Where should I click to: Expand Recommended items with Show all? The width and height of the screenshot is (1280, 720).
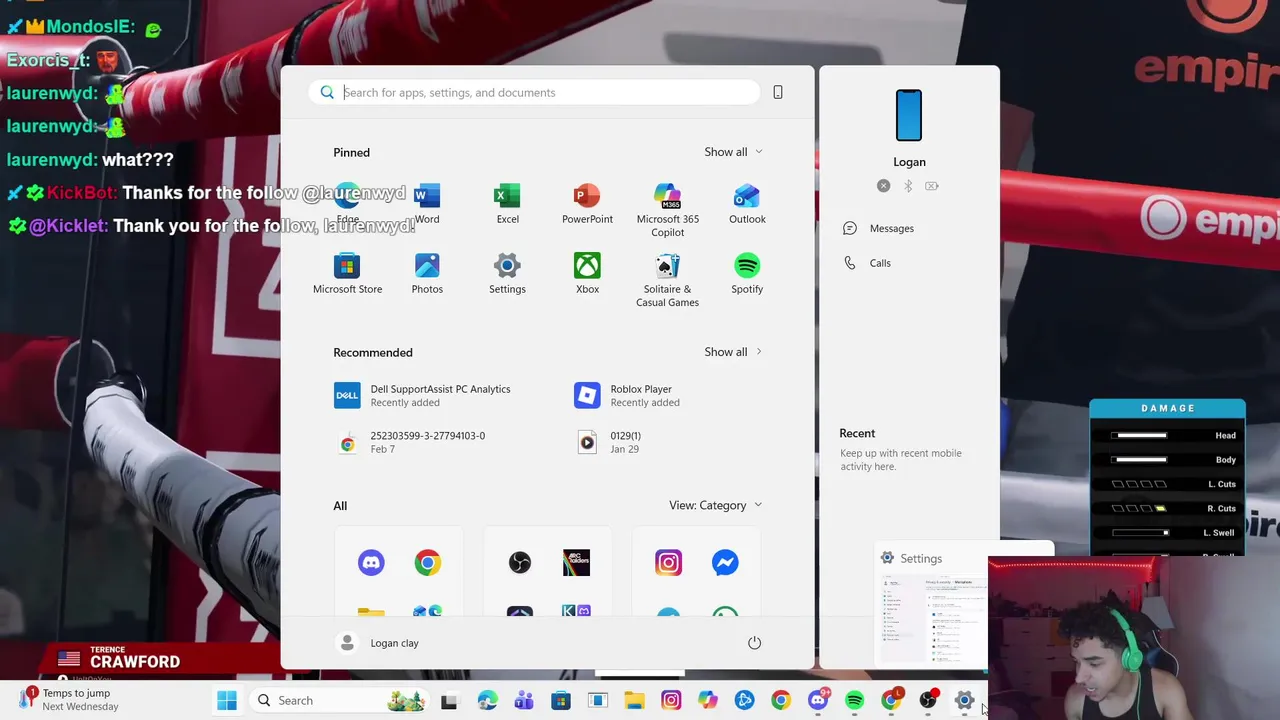click(x=733, y=352)
